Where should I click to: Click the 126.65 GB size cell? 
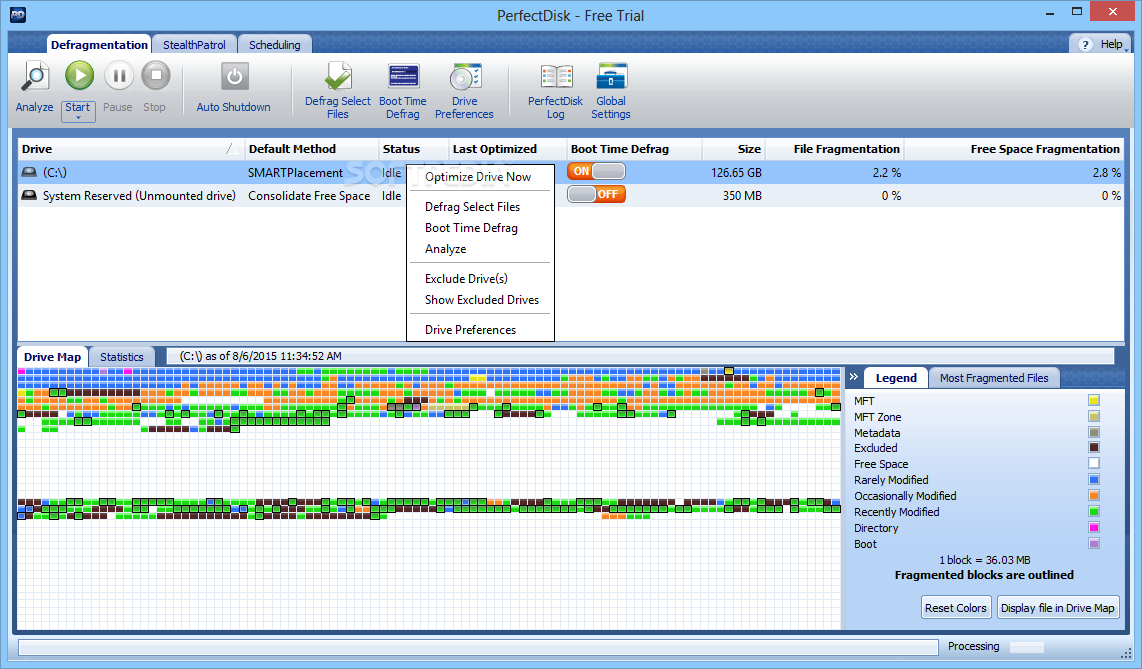click(736, 173)
